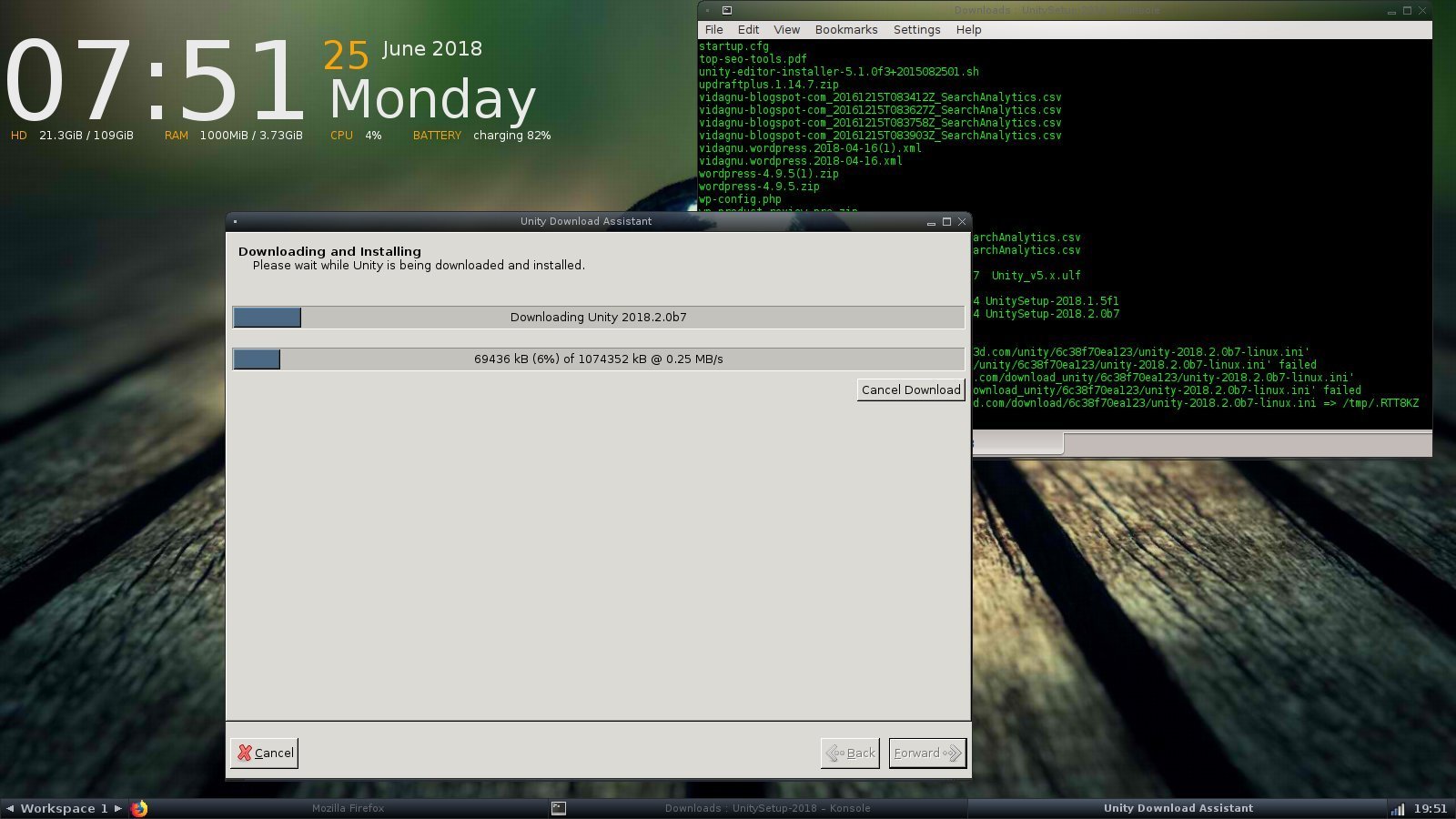Click startup.cfg in the Konsole listing

tap(733, 46)
